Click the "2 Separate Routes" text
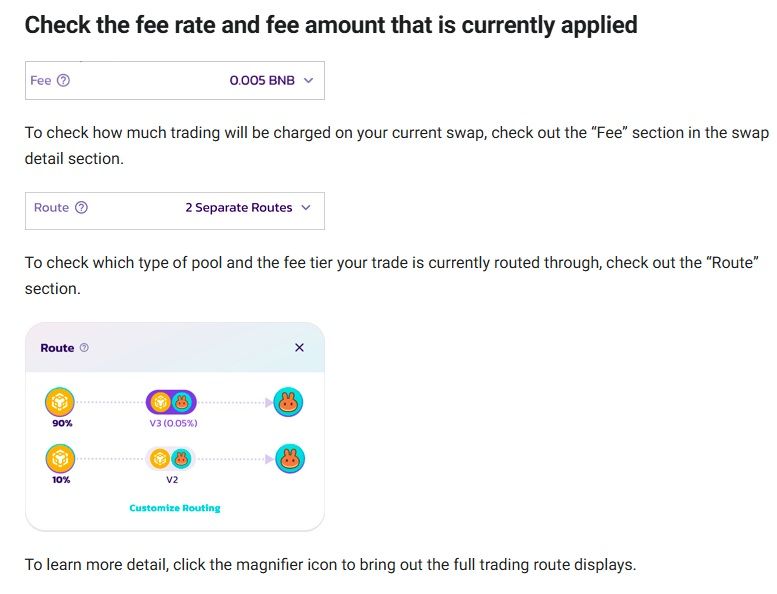The height and width of the screenshot is (594, 777). coord(239,208)
